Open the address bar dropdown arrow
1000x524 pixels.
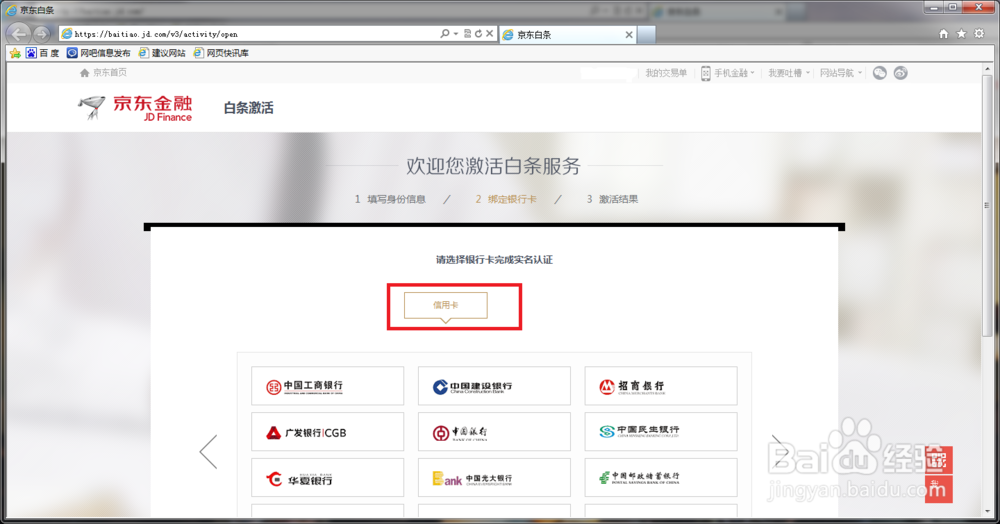tap(456, 34)
